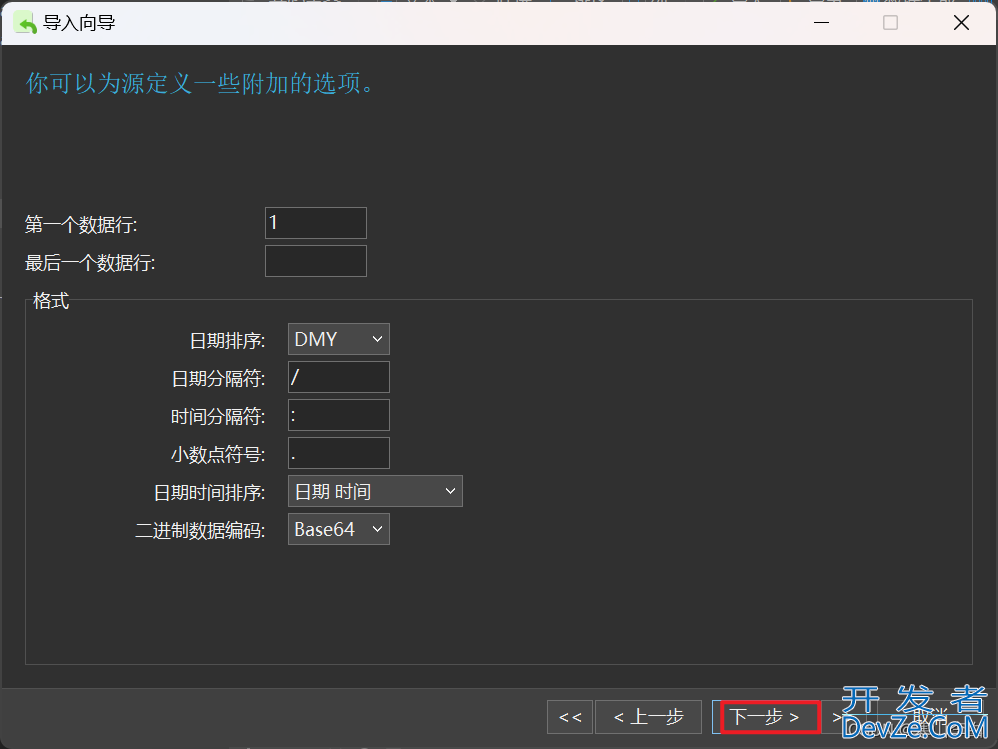
Task: Maximize the 导入向导 window
Action: pos(890,23)
